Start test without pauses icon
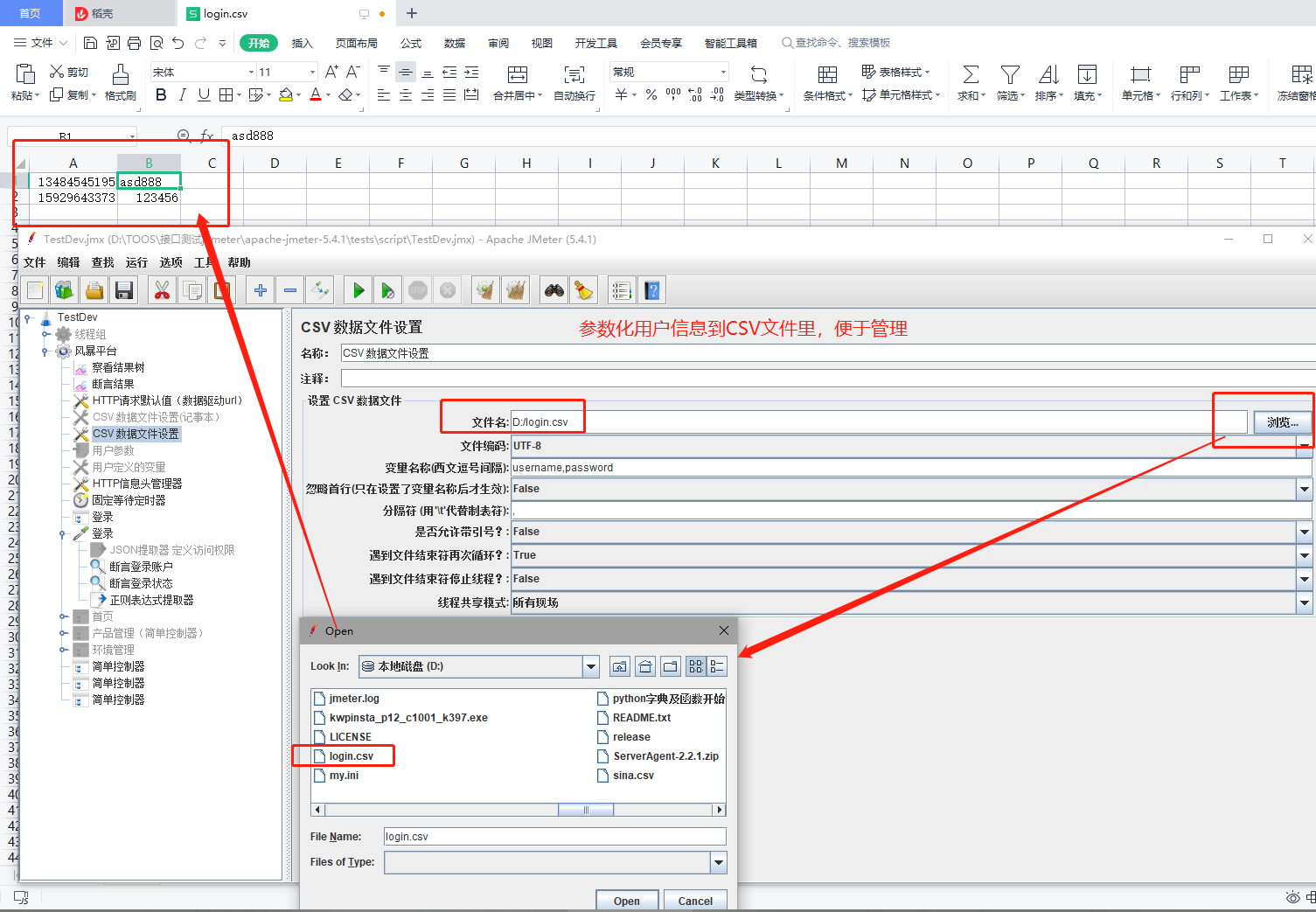 point(388,290)
